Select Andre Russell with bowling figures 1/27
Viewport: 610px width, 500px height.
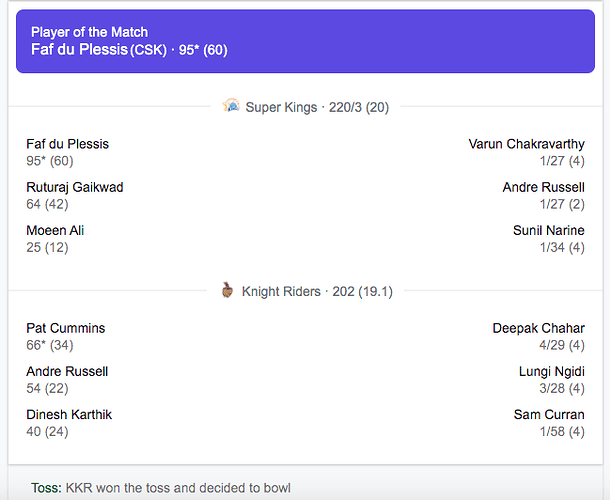click(x=543, y=187)
